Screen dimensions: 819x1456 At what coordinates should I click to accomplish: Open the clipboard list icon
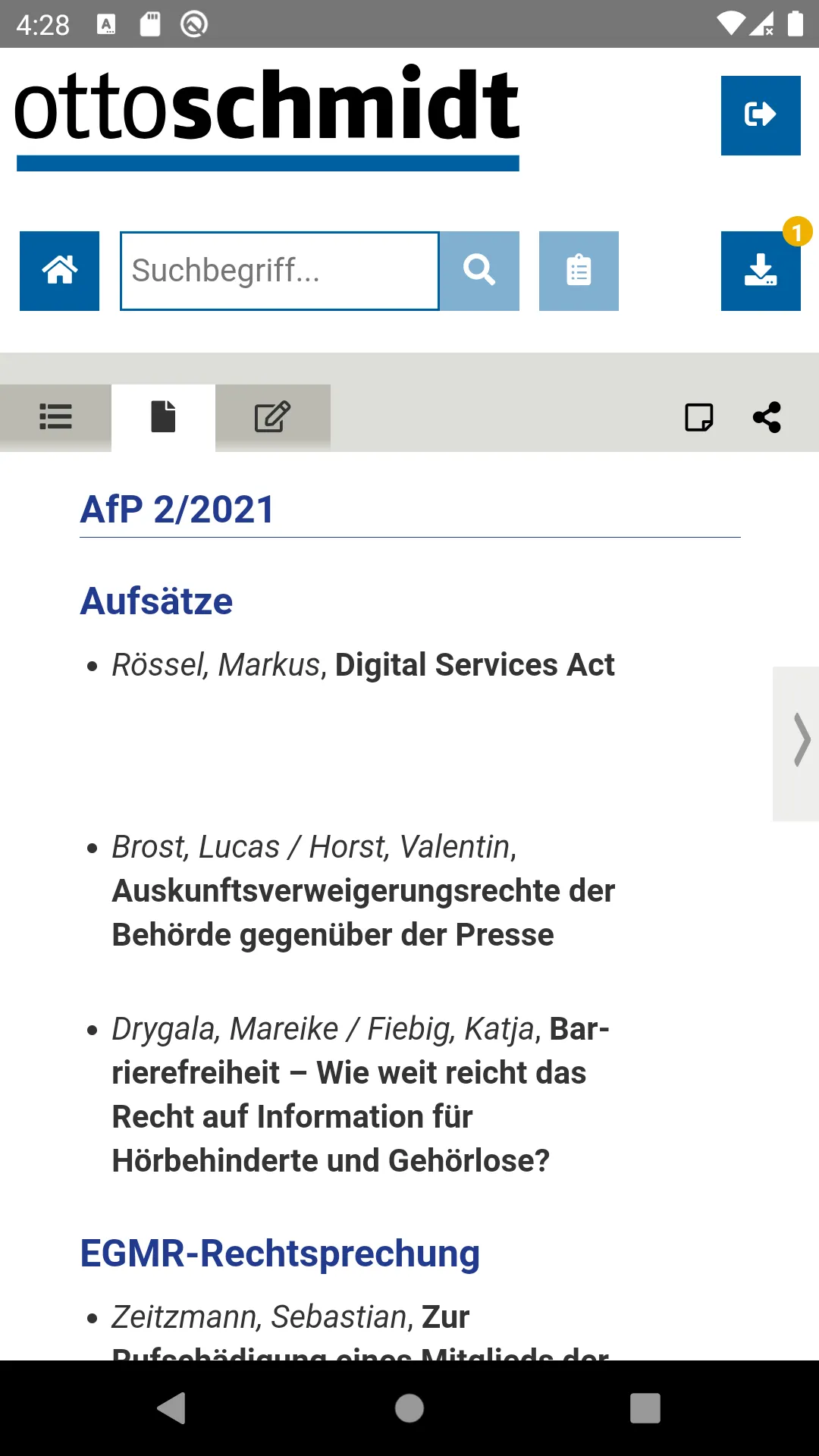coord(579,271)
